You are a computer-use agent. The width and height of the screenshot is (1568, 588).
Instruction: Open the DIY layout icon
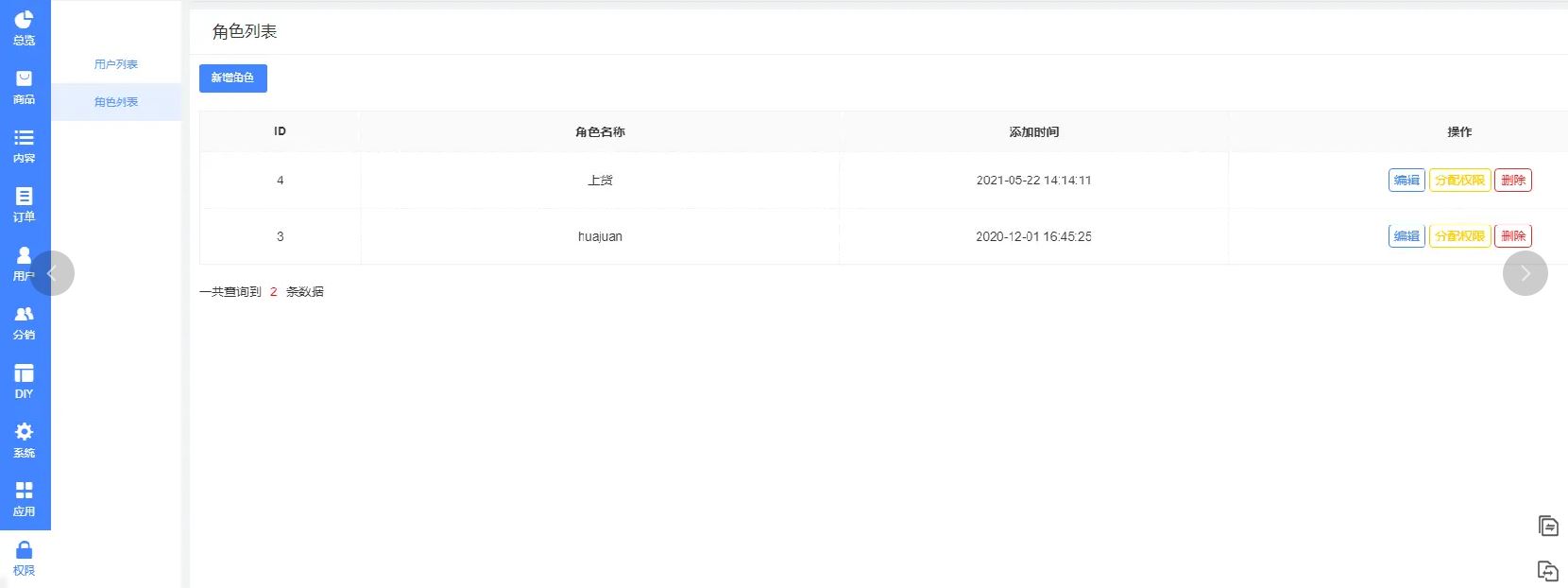click(24, 373)
